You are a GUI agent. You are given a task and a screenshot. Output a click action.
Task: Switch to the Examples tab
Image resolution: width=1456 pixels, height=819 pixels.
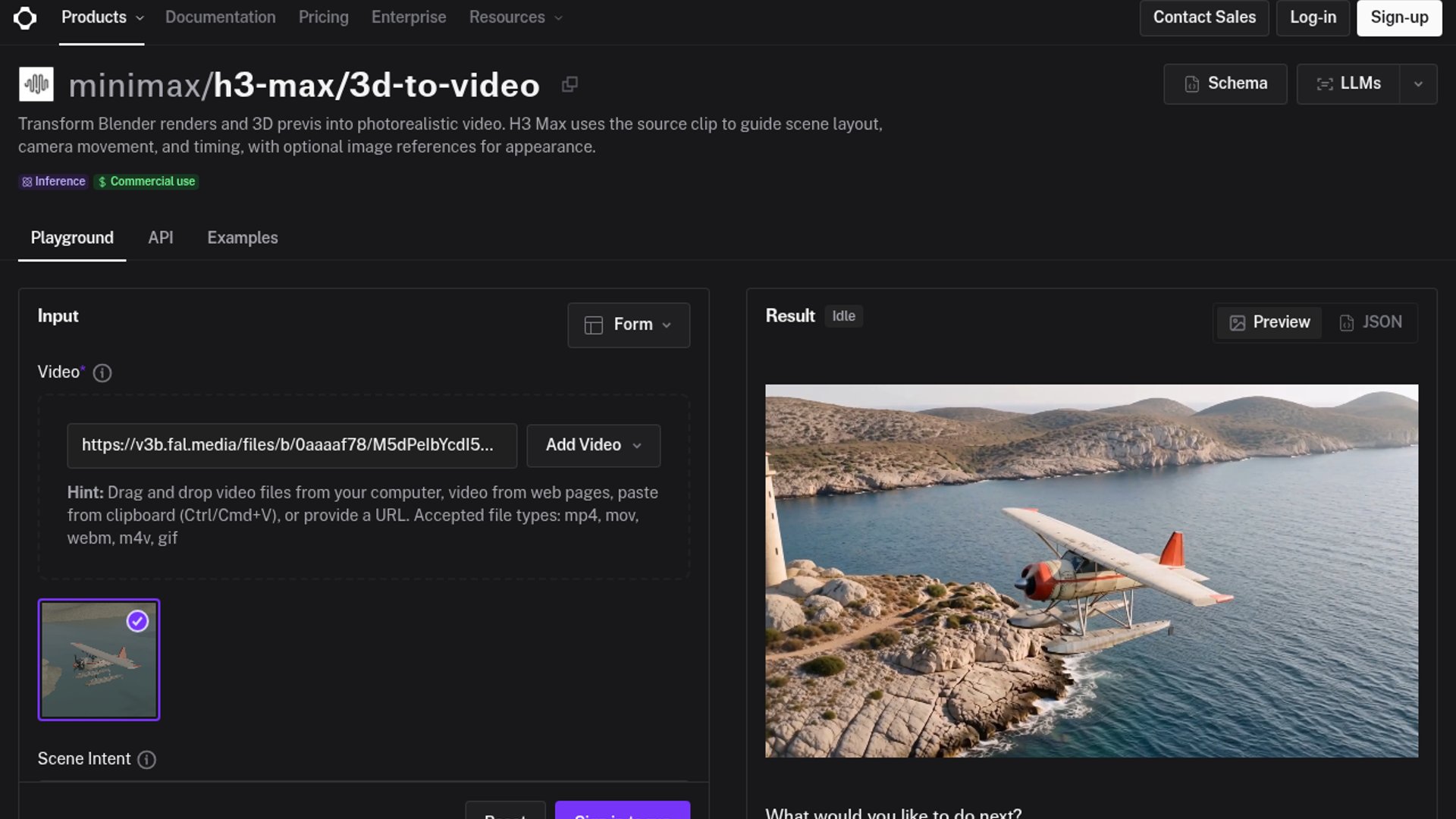click(x=243, y=238)
